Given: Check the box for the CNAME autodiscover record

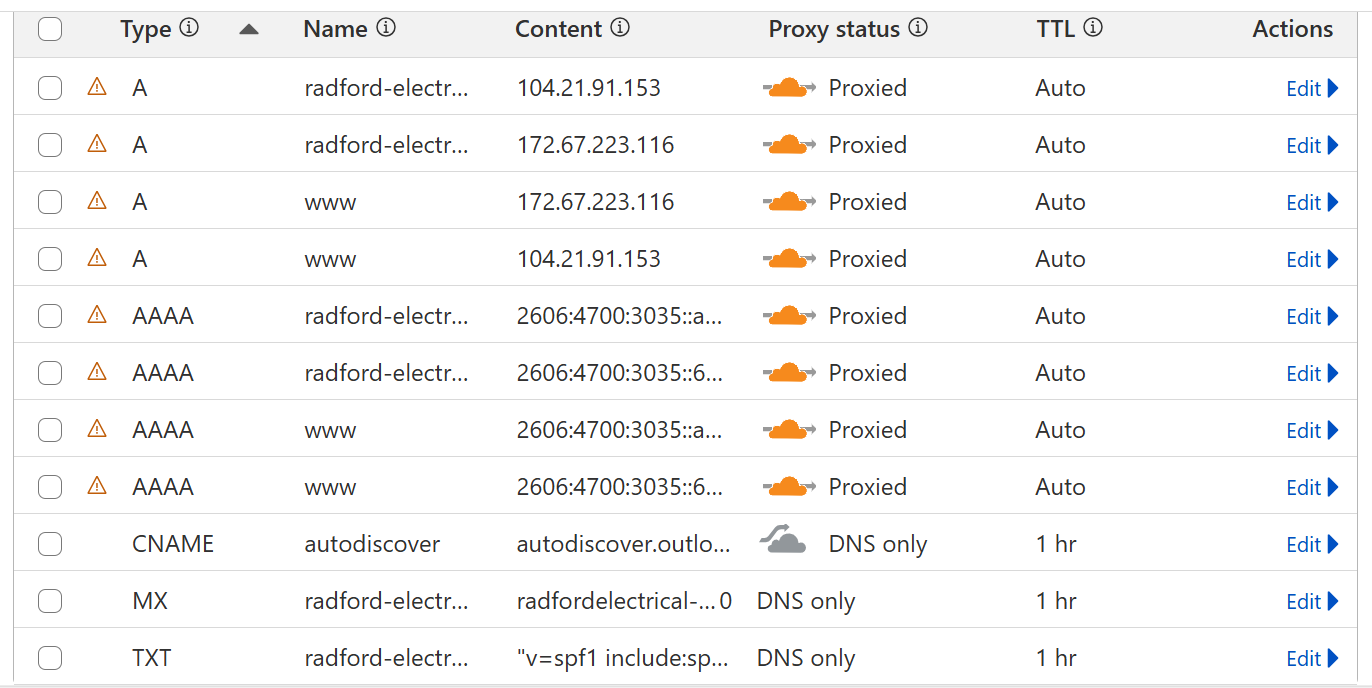Looking at the screenshot, I should [x=50, y=544].
